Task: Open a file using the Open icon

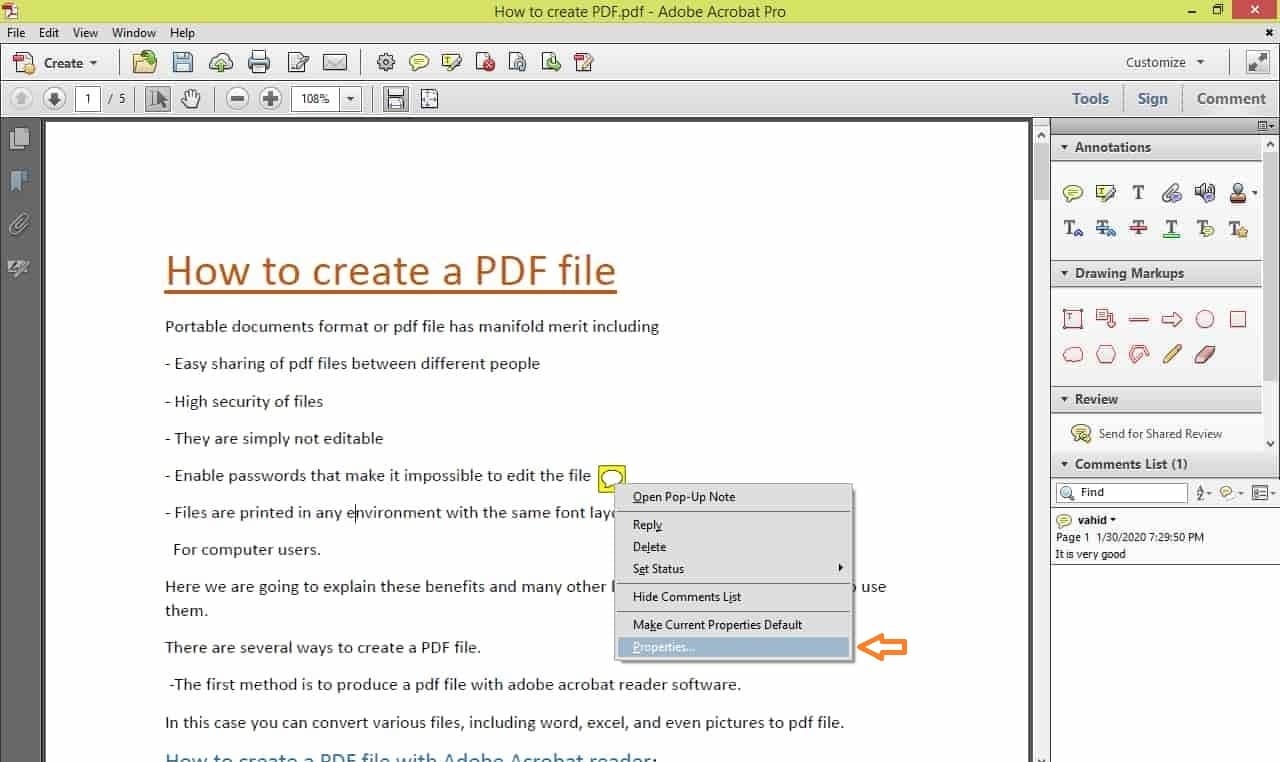Action: point(144,62)
